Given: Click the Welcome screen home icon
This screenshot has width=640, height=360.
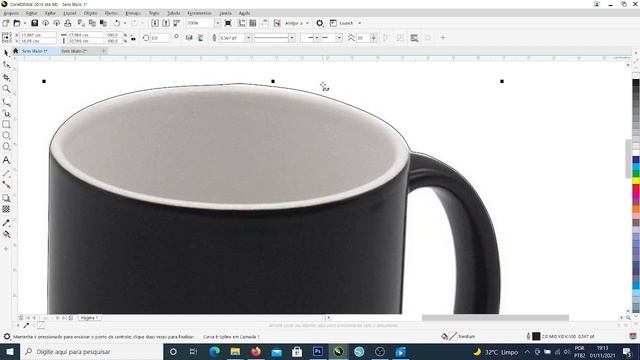Looking at the screenshot, I should 16,51.
